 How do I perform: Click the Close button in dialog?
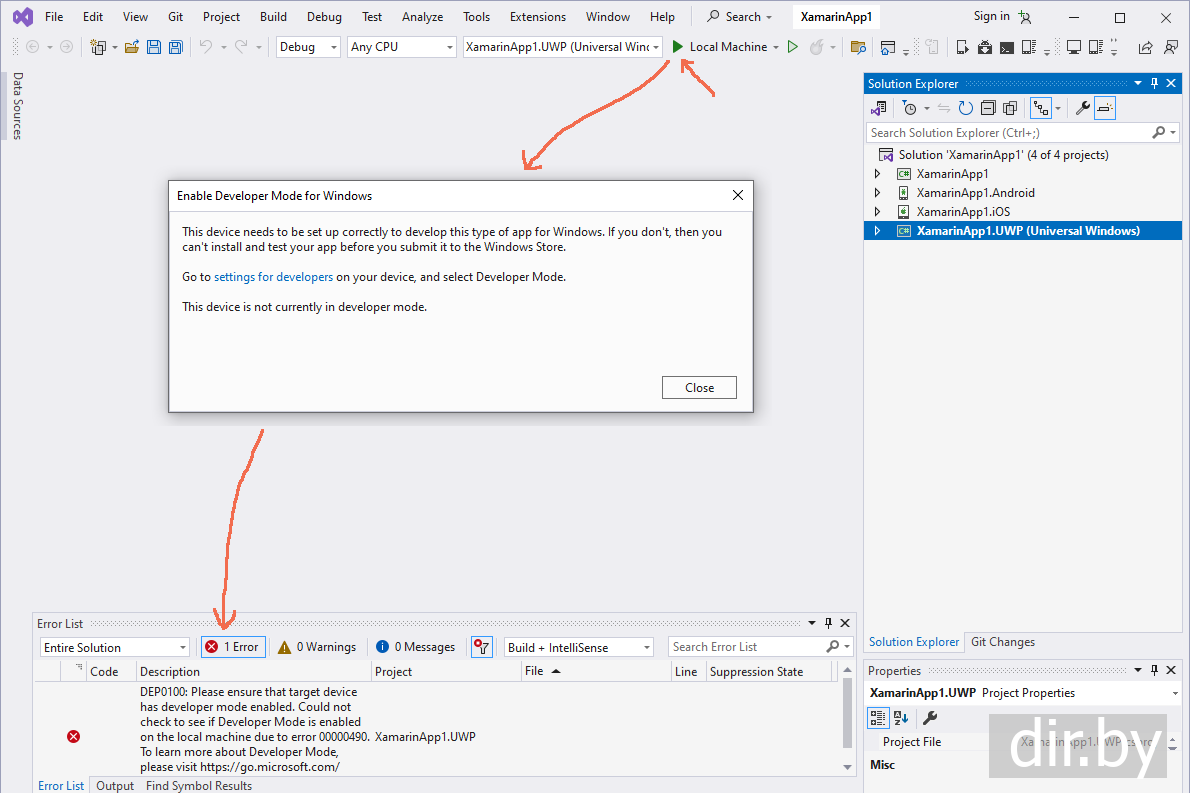699,388
